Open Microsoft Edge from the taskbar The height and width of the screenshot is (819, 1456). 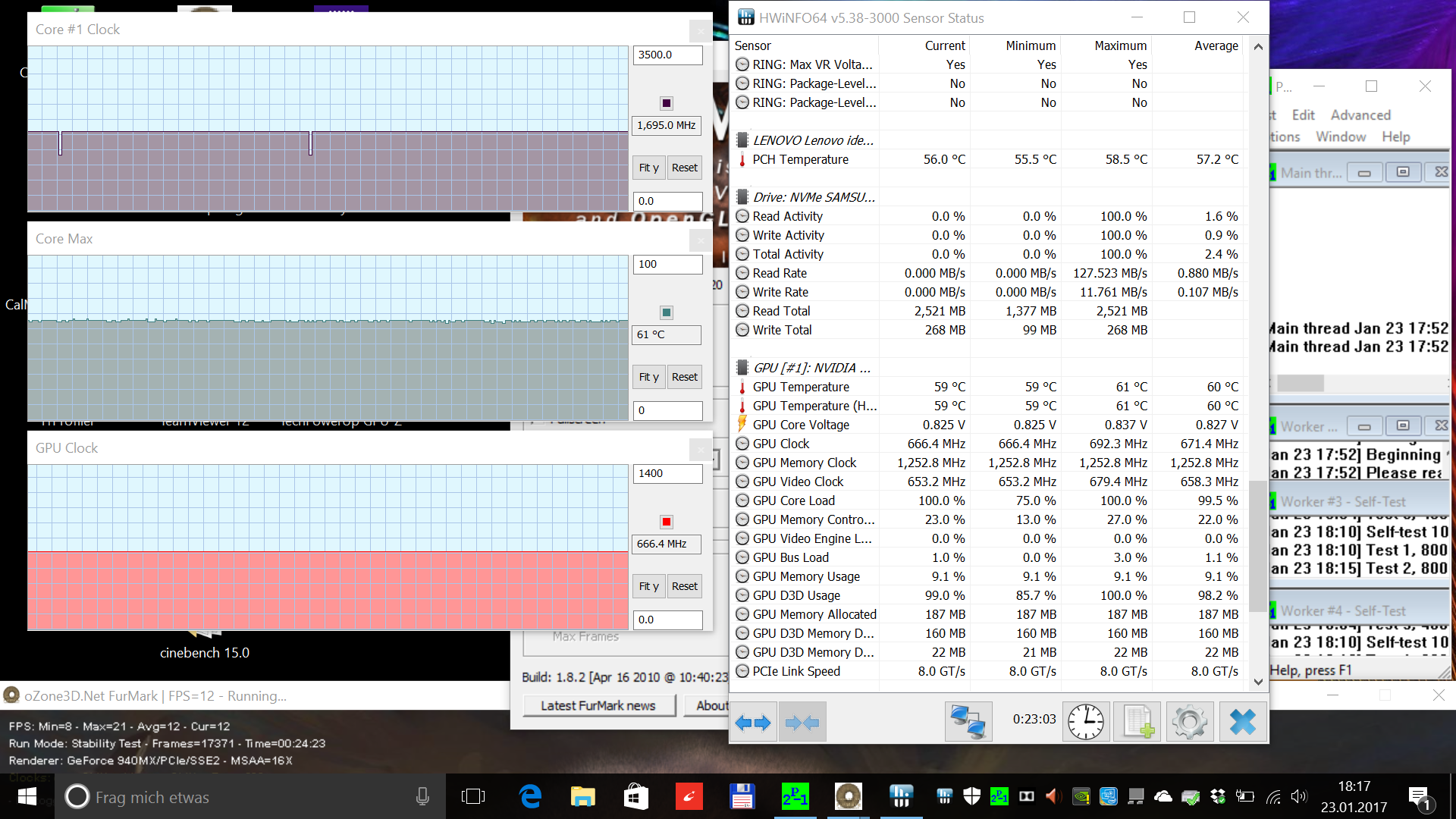click(x=530, y=796)
